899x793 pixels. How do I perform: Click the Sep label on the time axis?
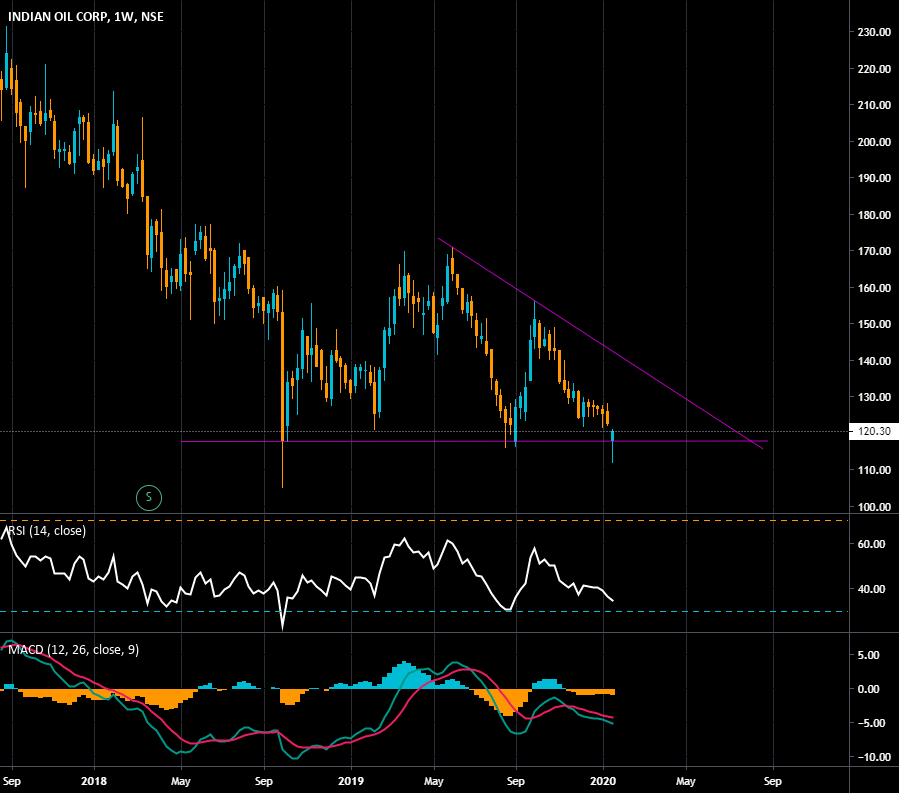pyautogui.click(x=263, y=779)
